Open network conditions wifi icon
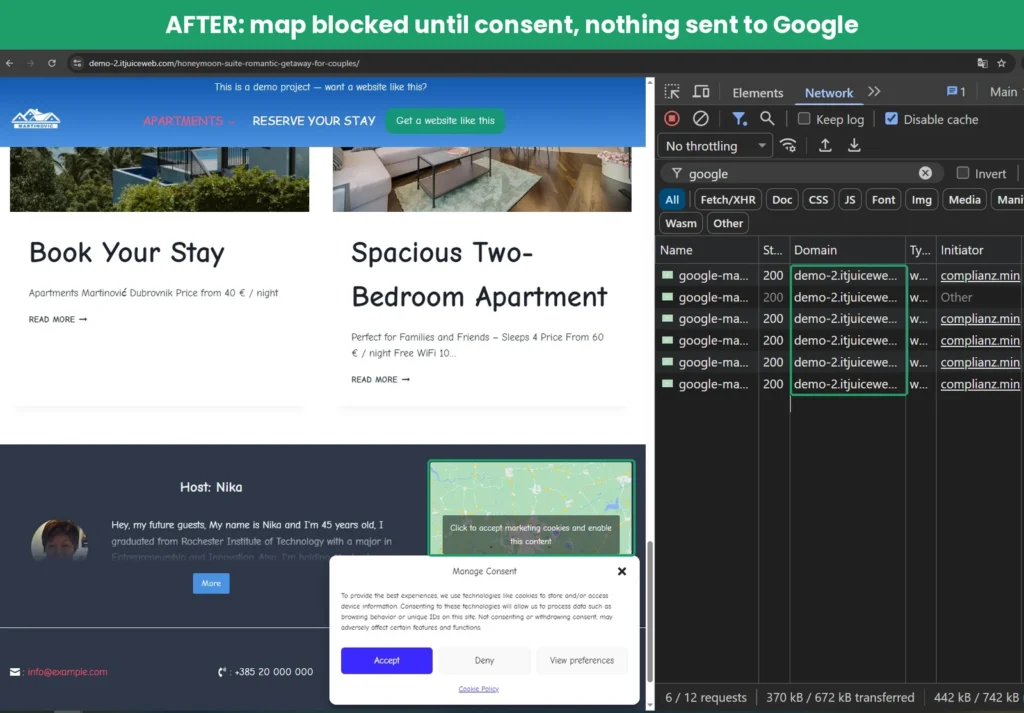Image resolution: width=1024 pixels, height=713 pixels. [x=788, y=146]
